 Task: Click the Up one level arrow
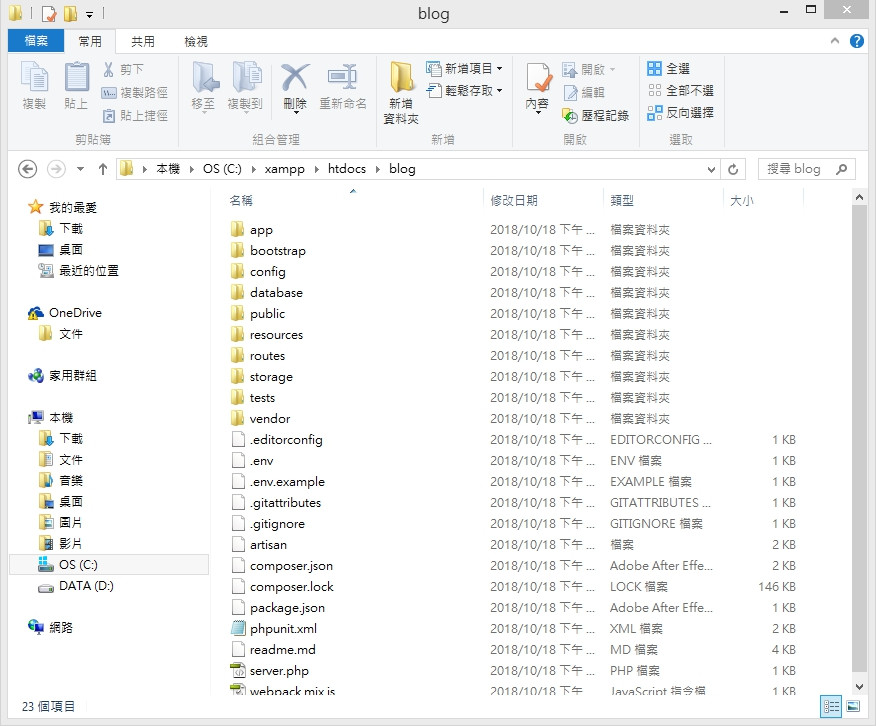103,169
